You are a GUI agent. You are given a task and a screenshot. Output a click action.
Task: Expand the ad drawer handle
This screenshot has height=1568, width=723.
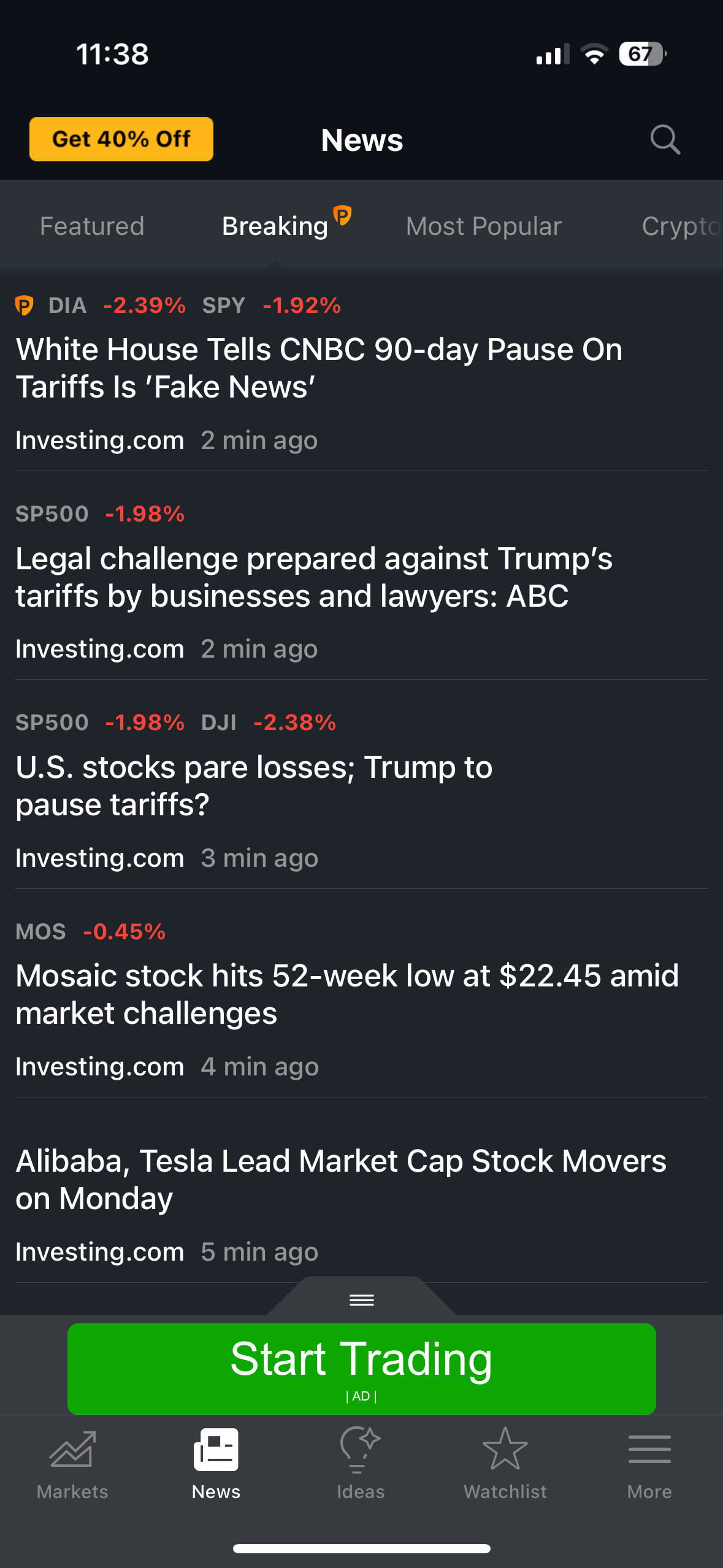click(361, 1299)
